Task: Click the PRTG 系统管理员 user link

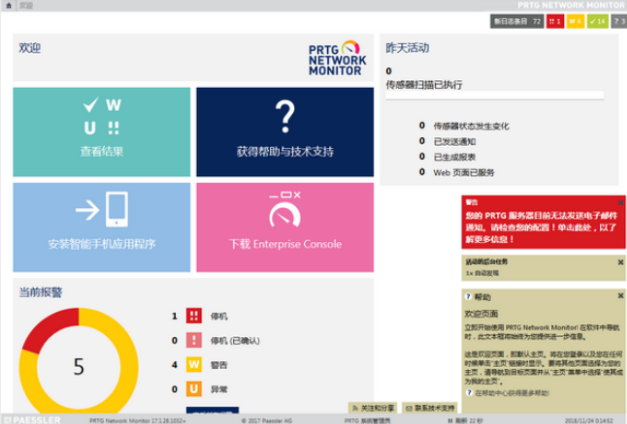Action: [x=367, y=421]
